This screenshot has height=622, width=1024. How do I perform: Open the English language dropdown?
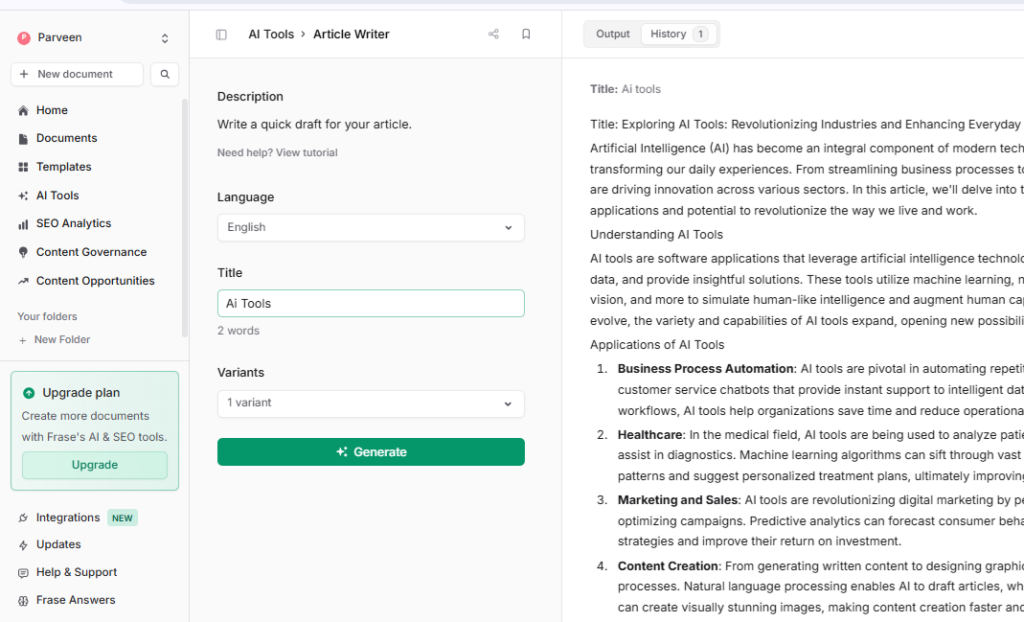(370, 227)
